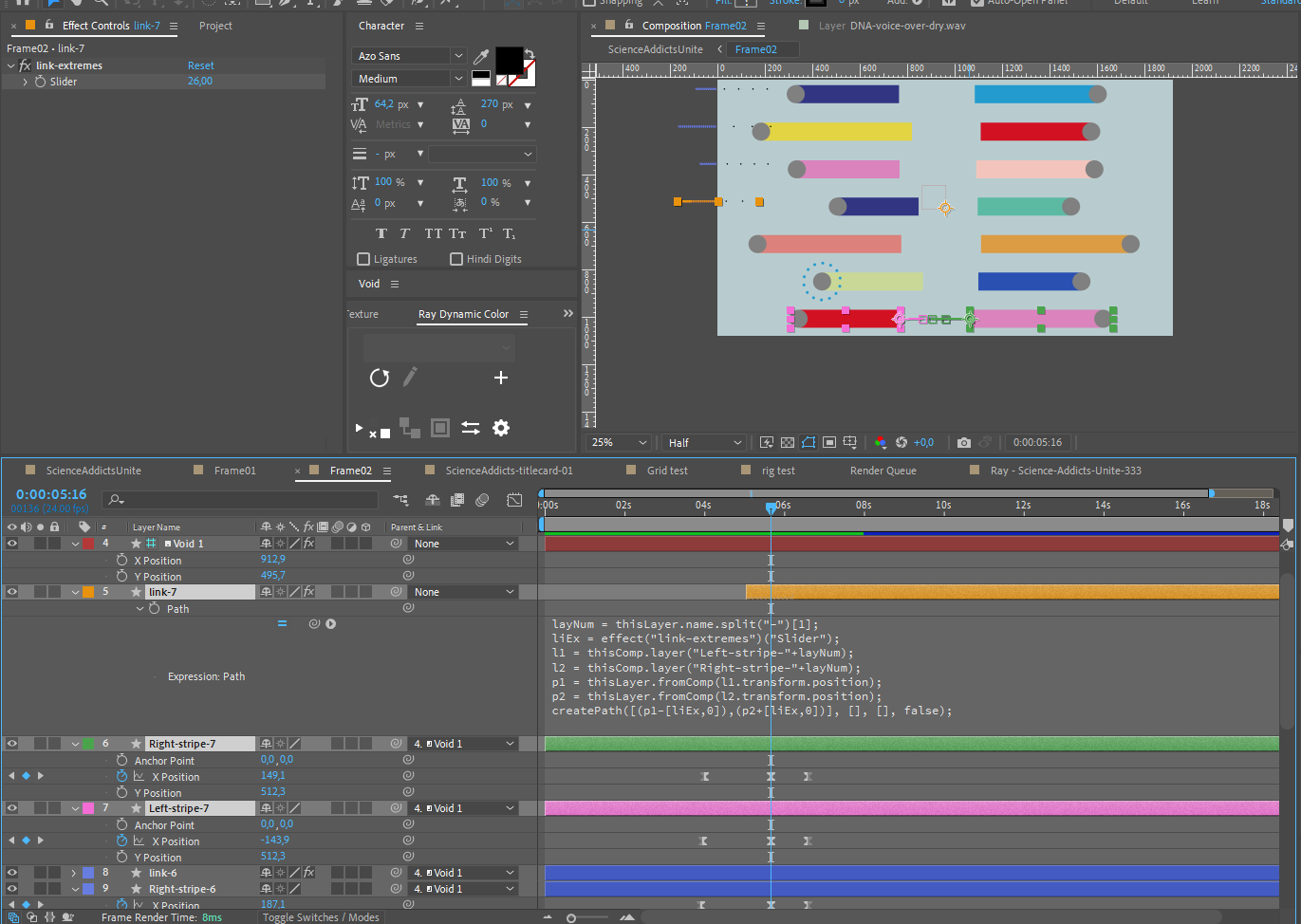Open the 25% magnification dropdown
The width and height of the screenshot is (1301, 924).
617,442
